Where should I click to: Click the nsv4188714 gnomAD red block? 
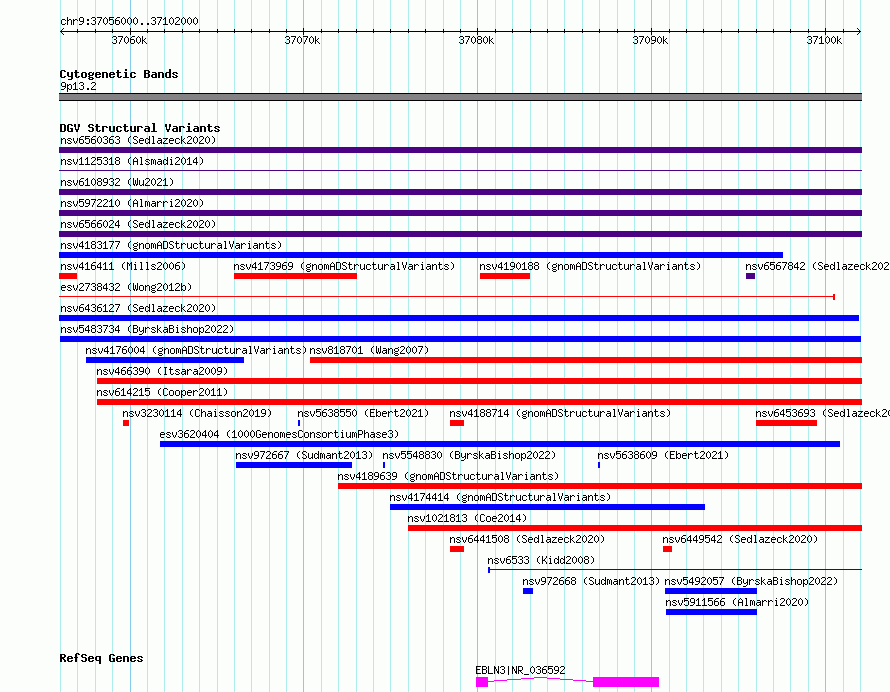pos(457,423)
